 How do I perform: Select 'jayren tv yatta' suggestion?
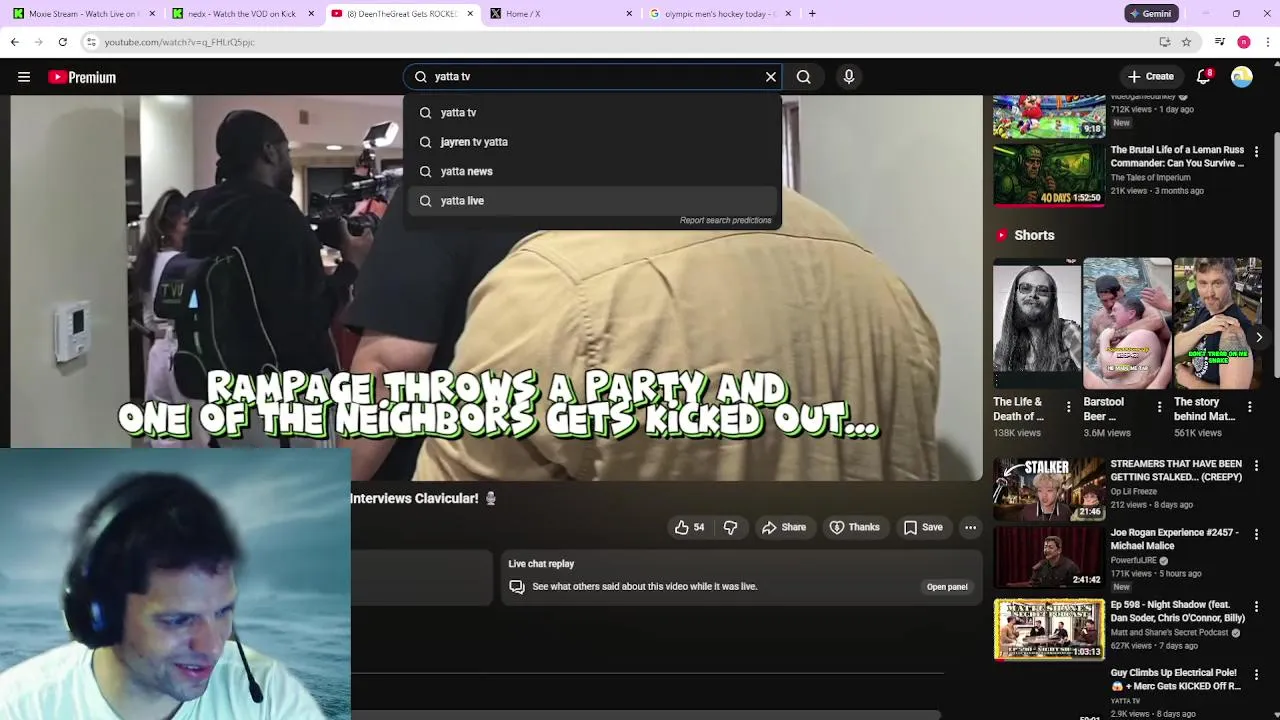[x=592, y=142]
